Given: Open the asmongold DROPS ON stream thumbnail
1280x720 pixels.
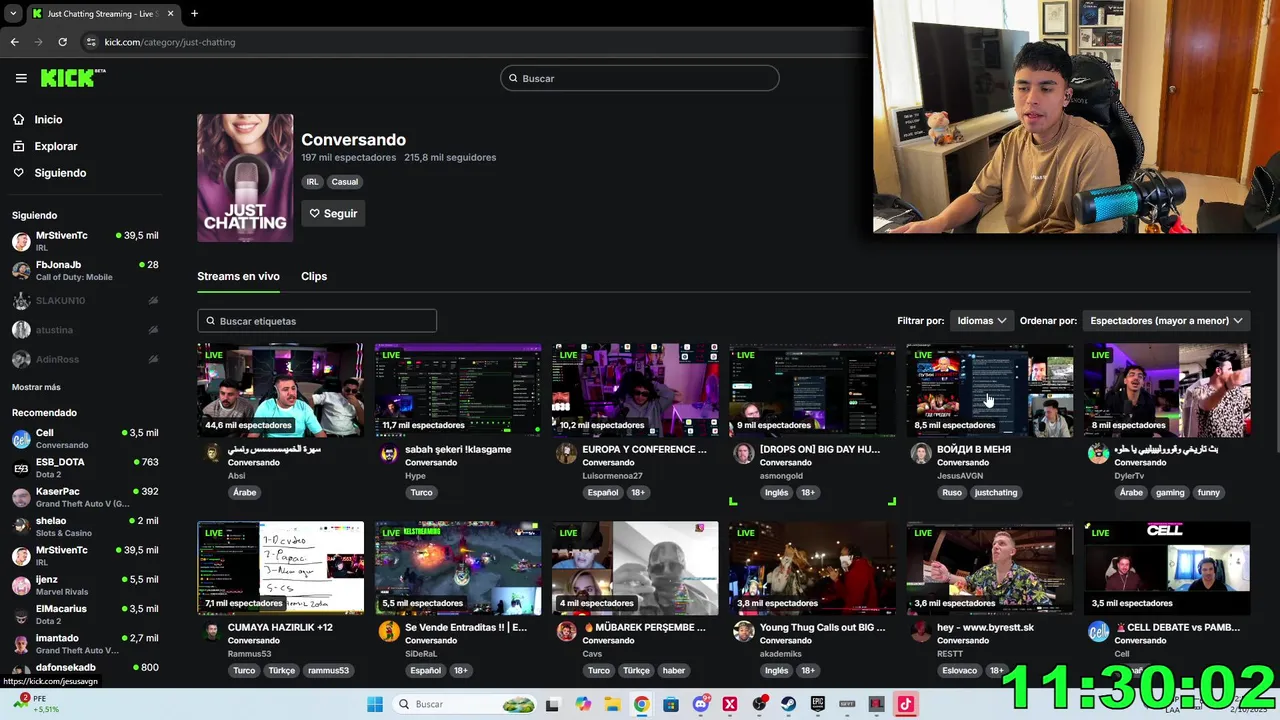Looking at the screenshot, I should tap(813, 390).
